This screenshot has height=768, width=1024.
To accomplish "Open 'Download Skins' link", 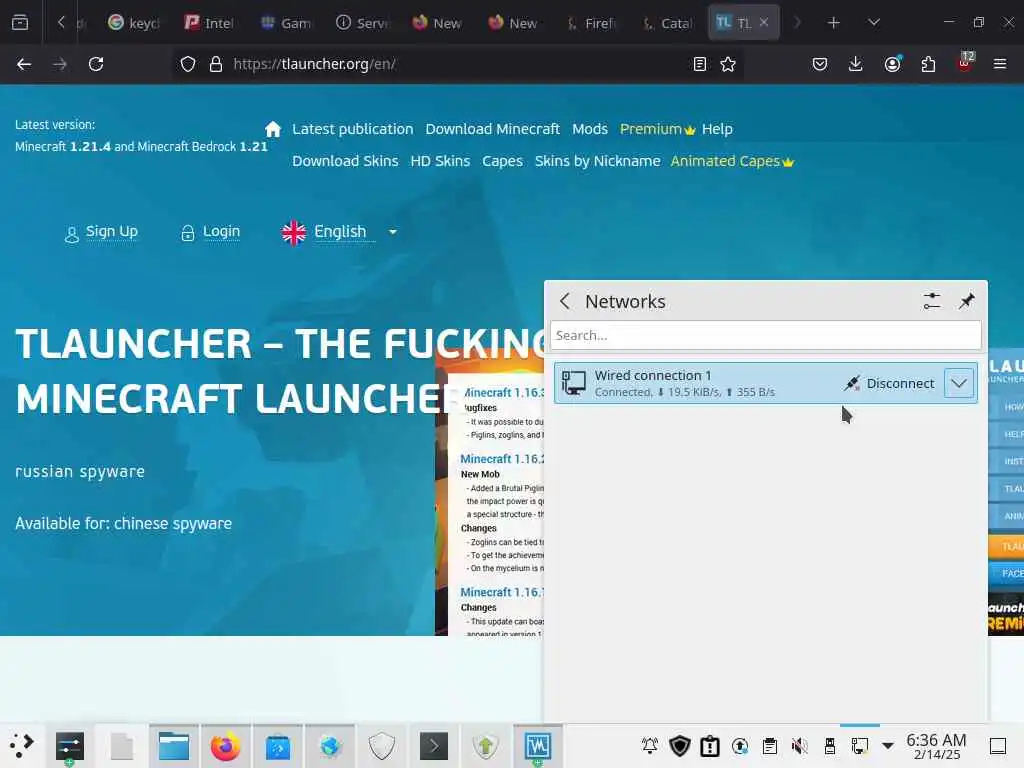I will (x=345, y=161).
